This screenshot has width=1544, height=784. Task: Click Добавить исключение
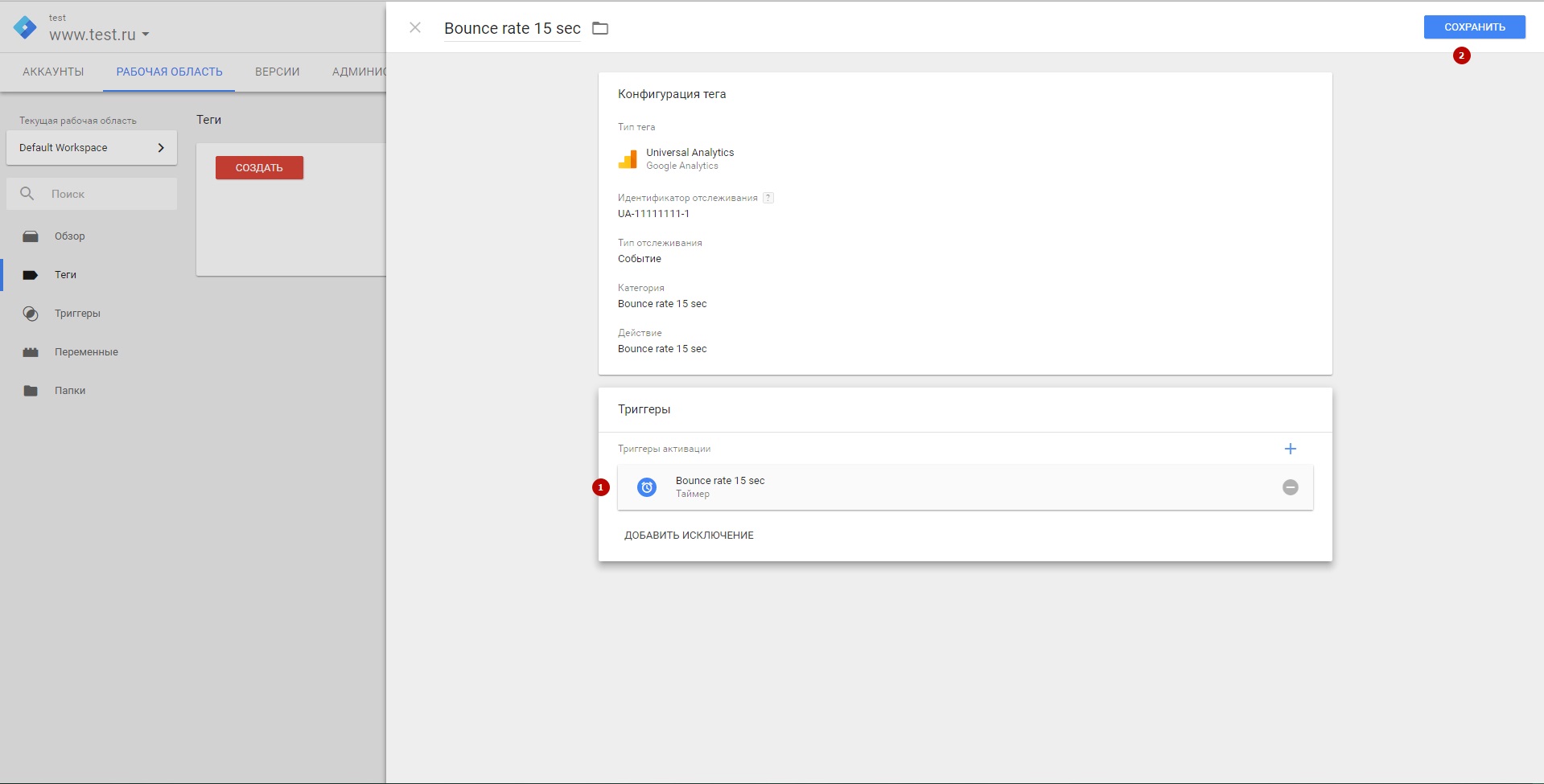tap(689, 536)
